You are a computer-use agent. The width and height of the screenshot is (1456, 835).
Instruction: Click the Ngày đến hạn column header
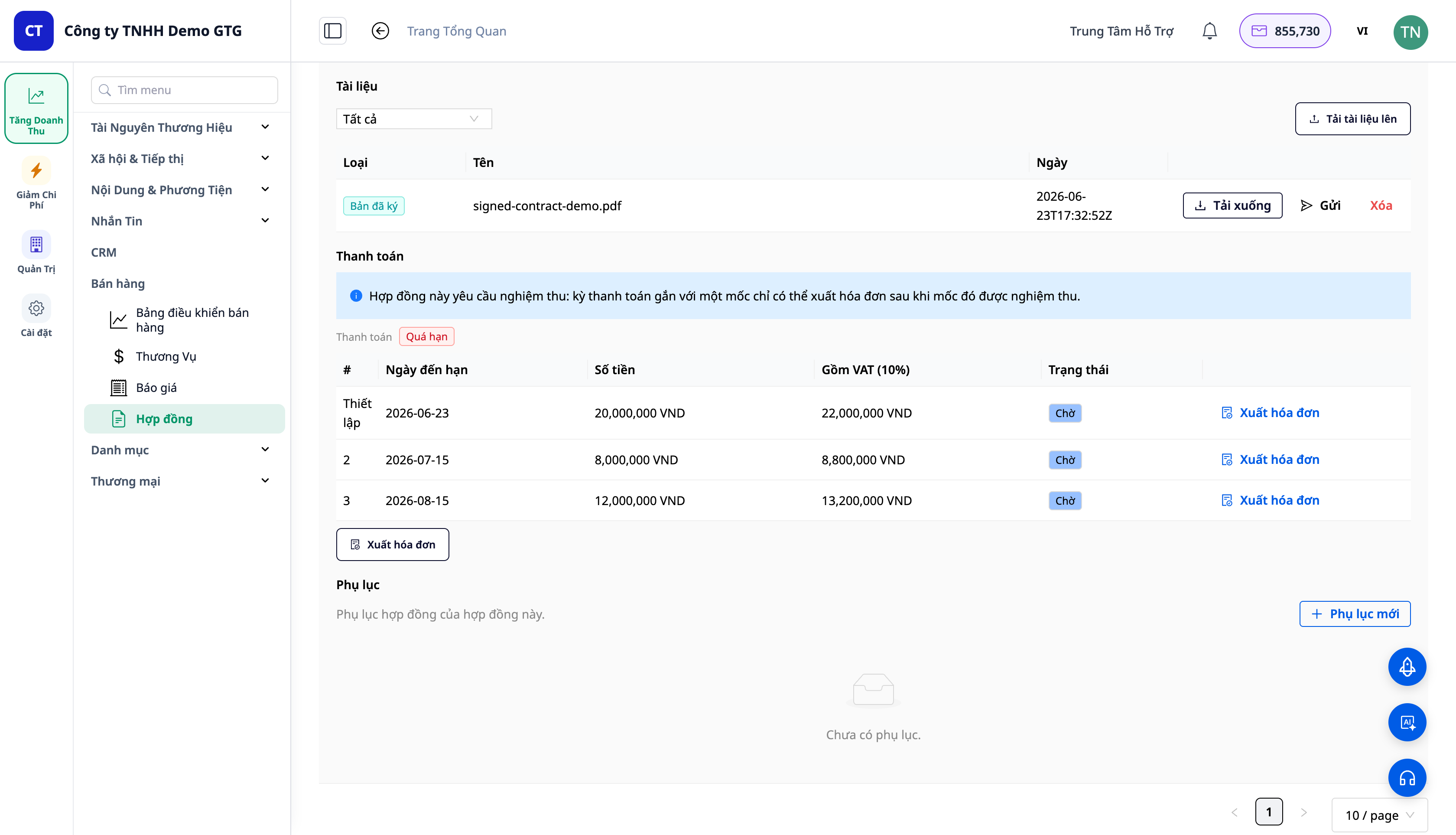426,370
